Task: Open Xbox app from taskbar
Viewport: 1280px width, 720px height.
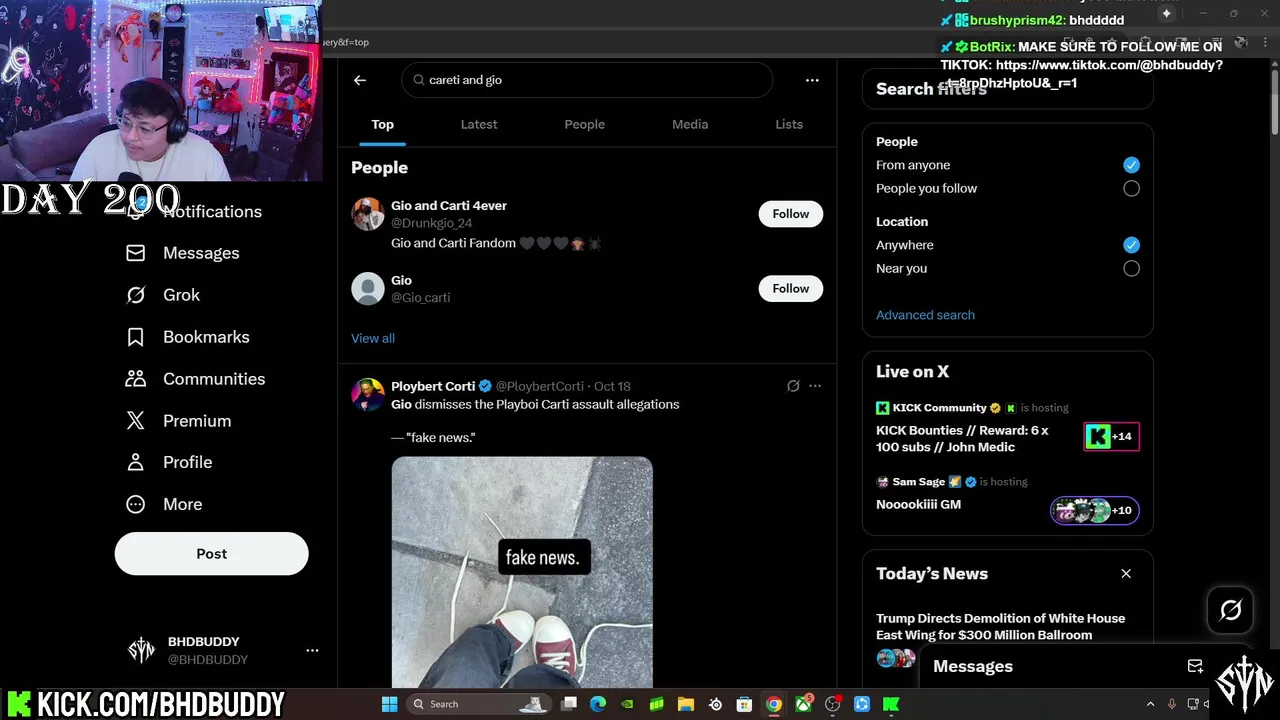Action: 803,704
